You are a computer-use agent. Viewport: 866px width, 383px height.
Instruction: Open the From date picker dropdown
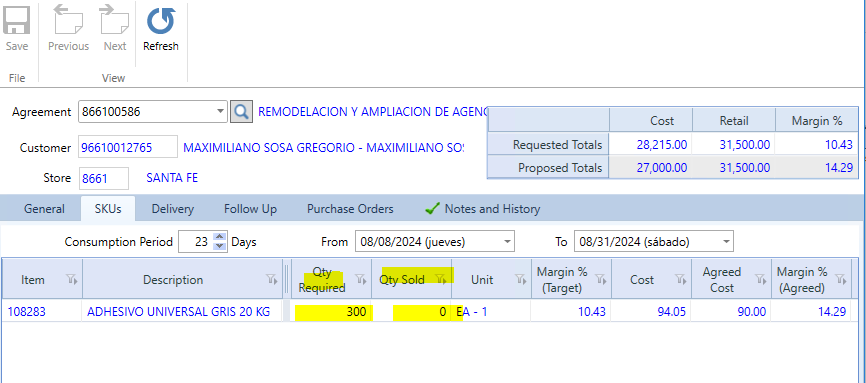pos(507,242)
